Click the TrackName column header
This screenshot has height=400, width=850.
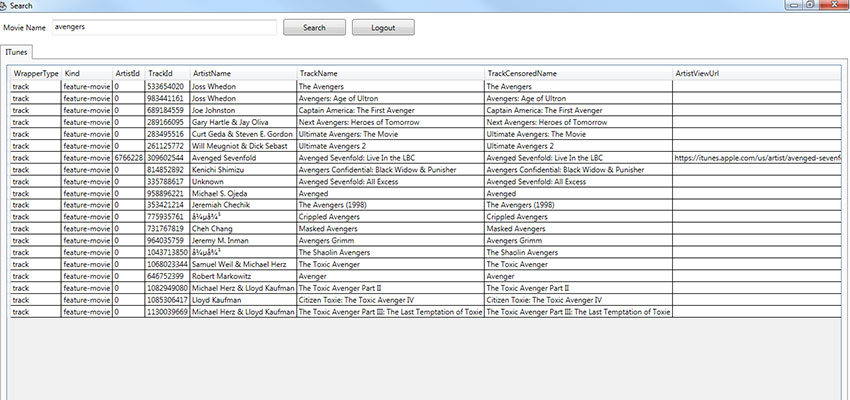[390, 73]
